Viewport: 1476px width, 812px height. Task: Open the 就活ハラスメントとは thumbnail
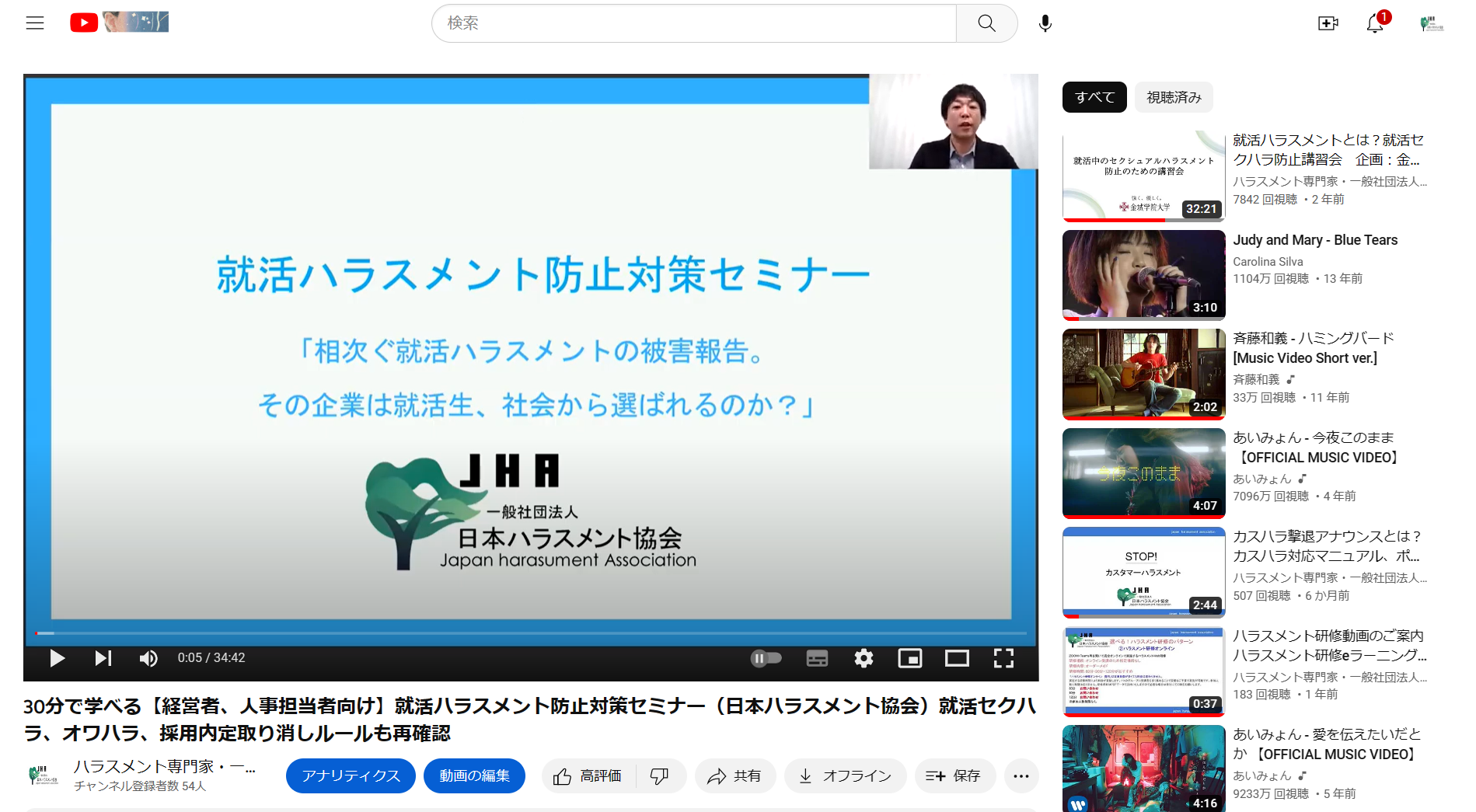pyautogui.click(x=1143, y=176)
